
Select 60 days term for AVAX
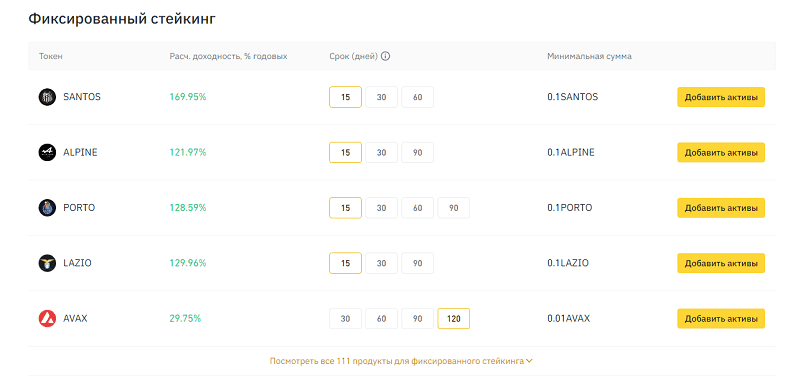381,319
